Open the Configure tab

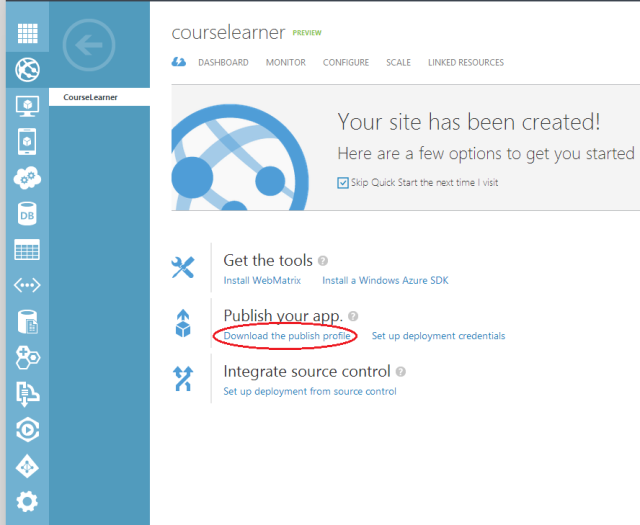[x=346, y=62]
